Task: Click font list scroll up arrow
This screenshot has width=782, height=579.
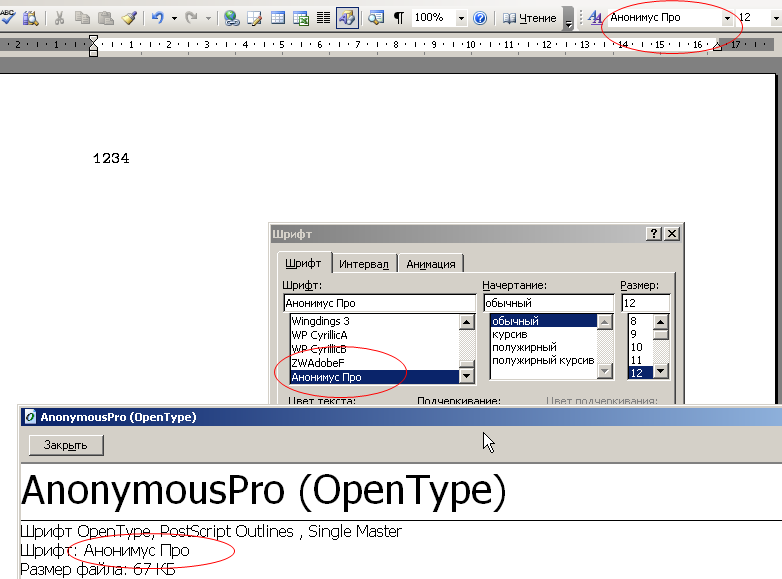Action: (466, 322)
